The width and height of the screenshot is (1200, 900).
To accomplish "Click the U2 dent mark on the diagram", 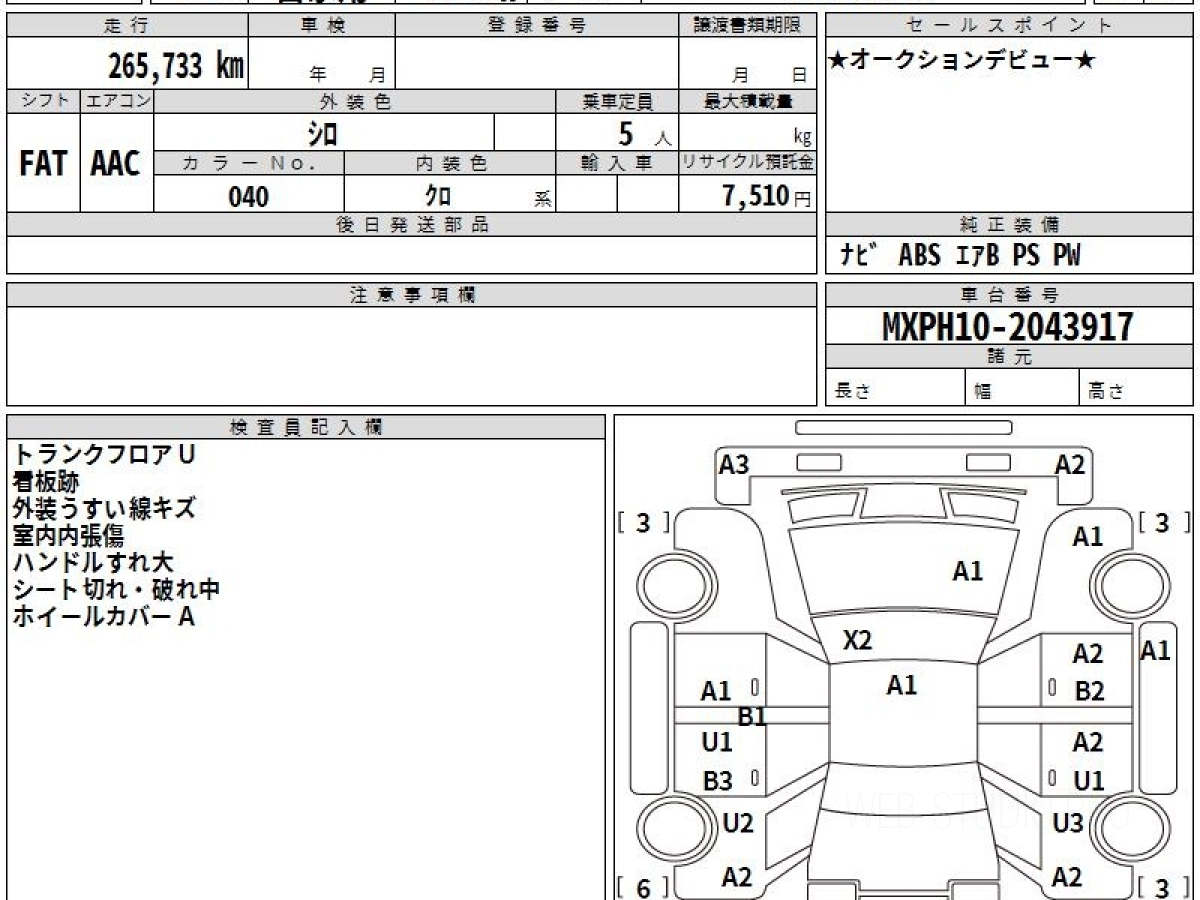I will tap(737, 823).
